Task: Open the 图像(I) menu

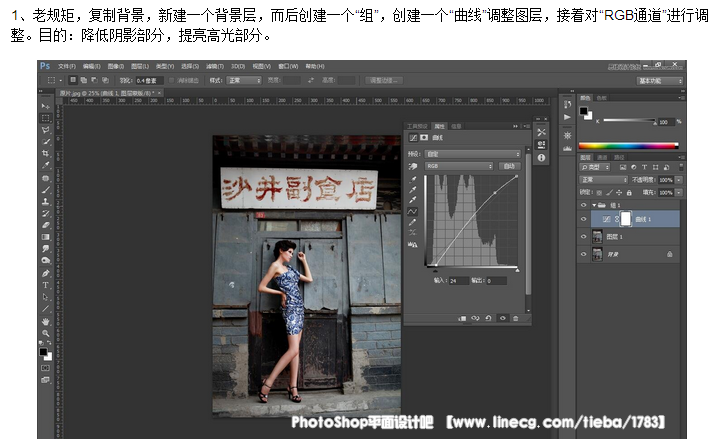Action: 115,67
